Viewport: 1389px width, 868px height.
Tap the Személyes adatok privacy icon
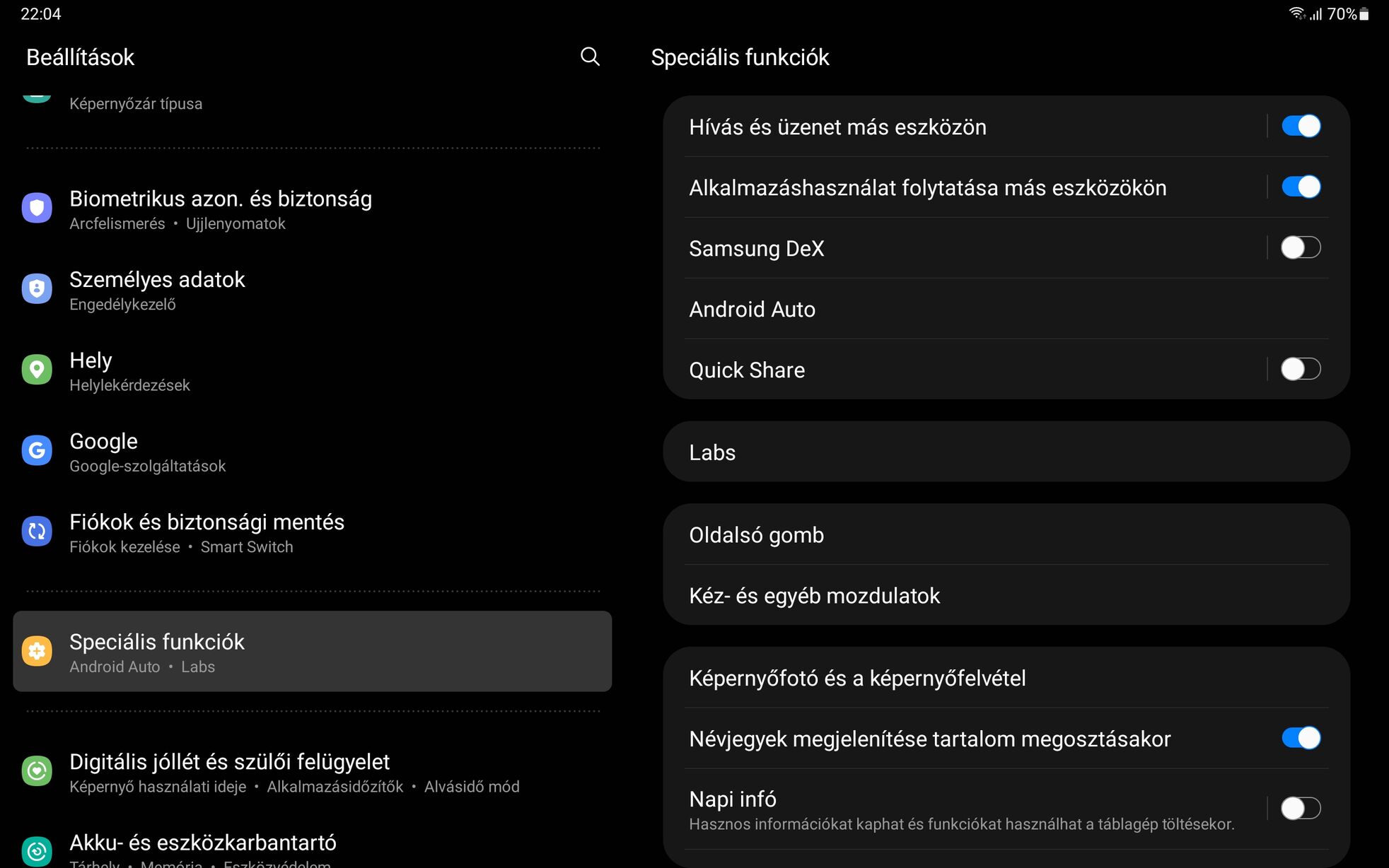37,288
